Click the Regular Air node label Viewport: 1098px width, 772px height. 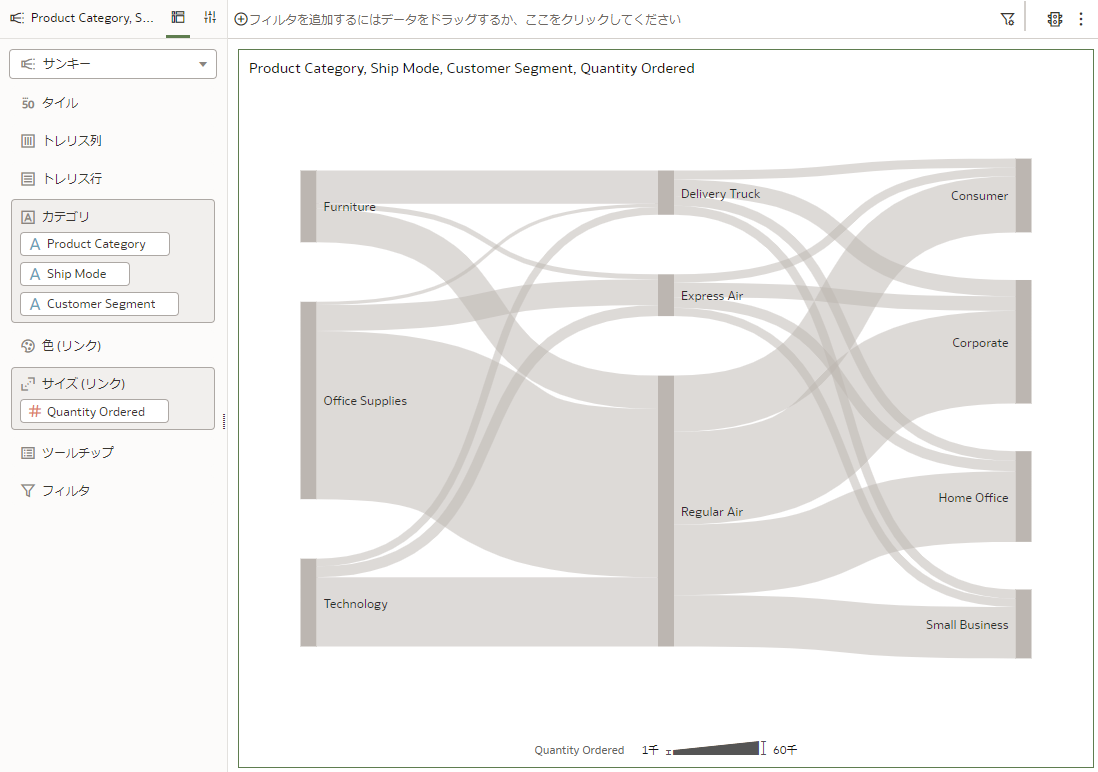(711, 512)
